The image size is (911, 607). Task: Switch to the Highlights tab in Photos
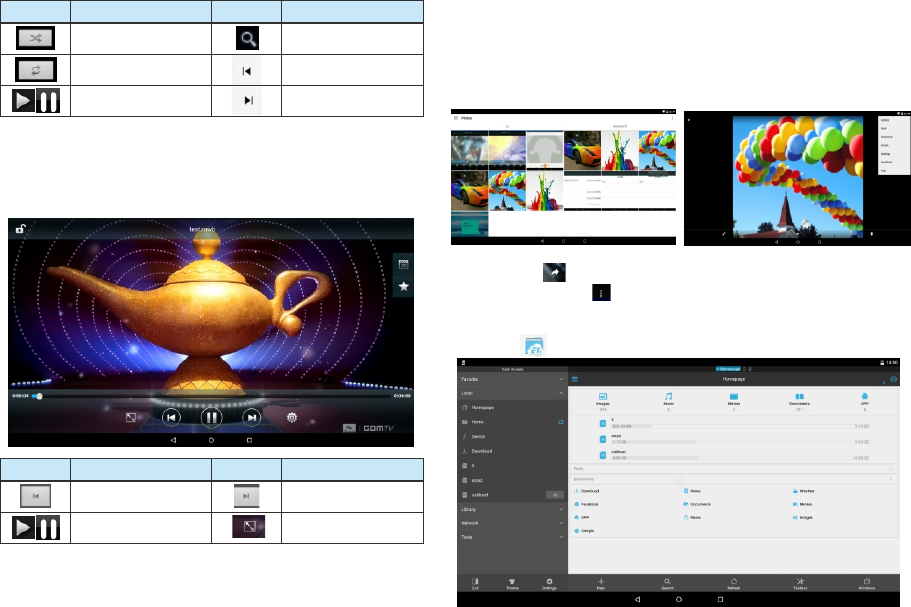620,126
